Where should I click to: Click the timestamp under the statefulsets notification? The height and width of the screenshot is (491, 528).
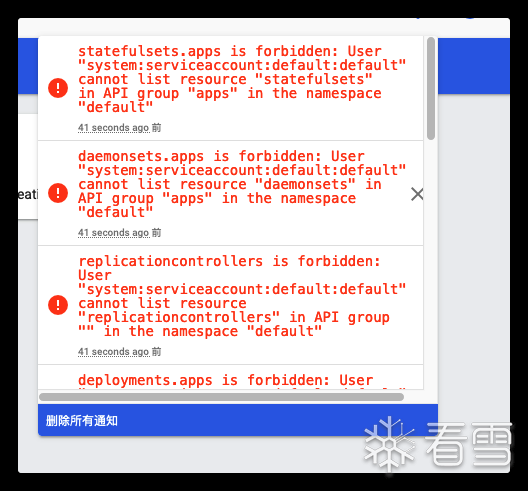(x=120, y=128)
